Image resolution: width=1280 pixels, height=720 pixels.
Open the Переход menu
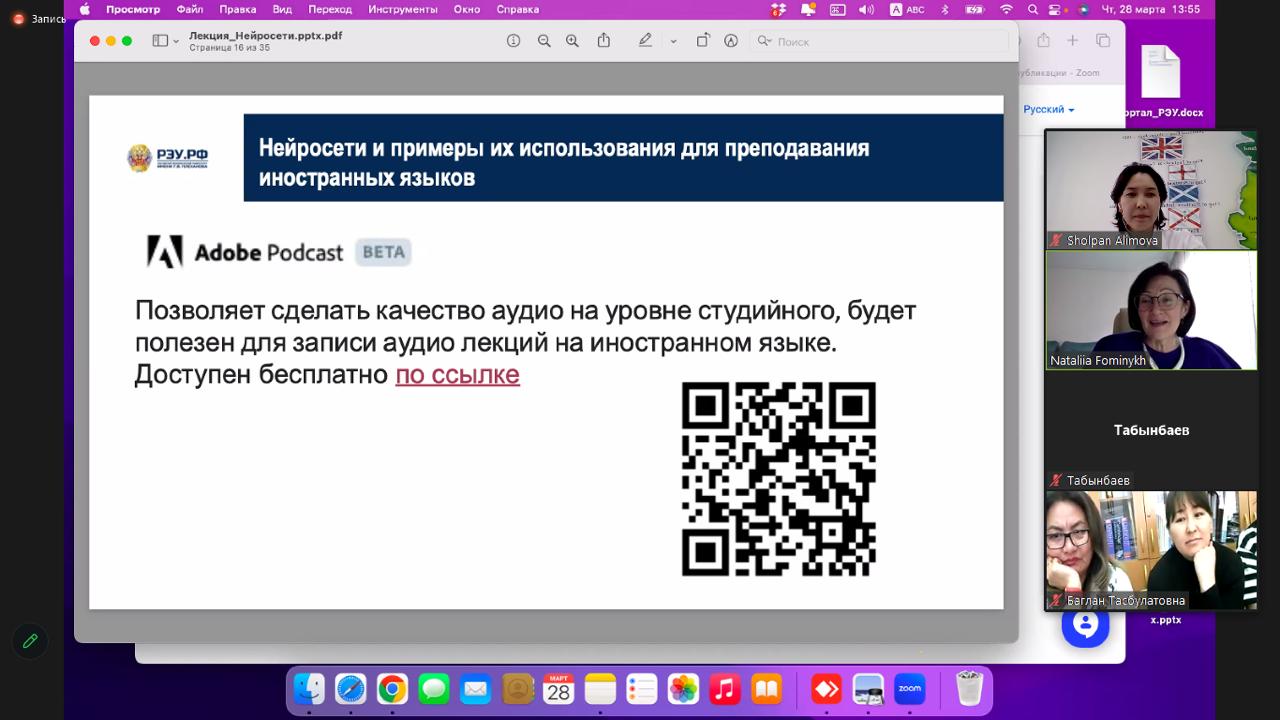tap(330, 9)
